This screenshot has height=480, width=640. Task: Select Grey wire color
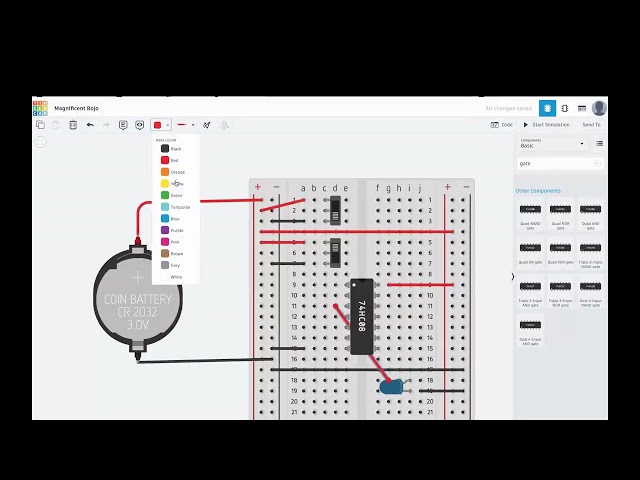[171, 265]
